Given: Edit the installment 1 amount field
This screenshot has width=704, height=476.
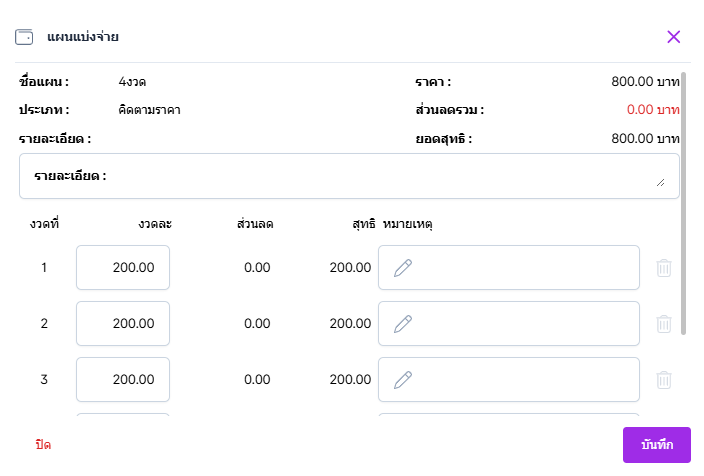Looking at the screenshot, I should point(123,268).
